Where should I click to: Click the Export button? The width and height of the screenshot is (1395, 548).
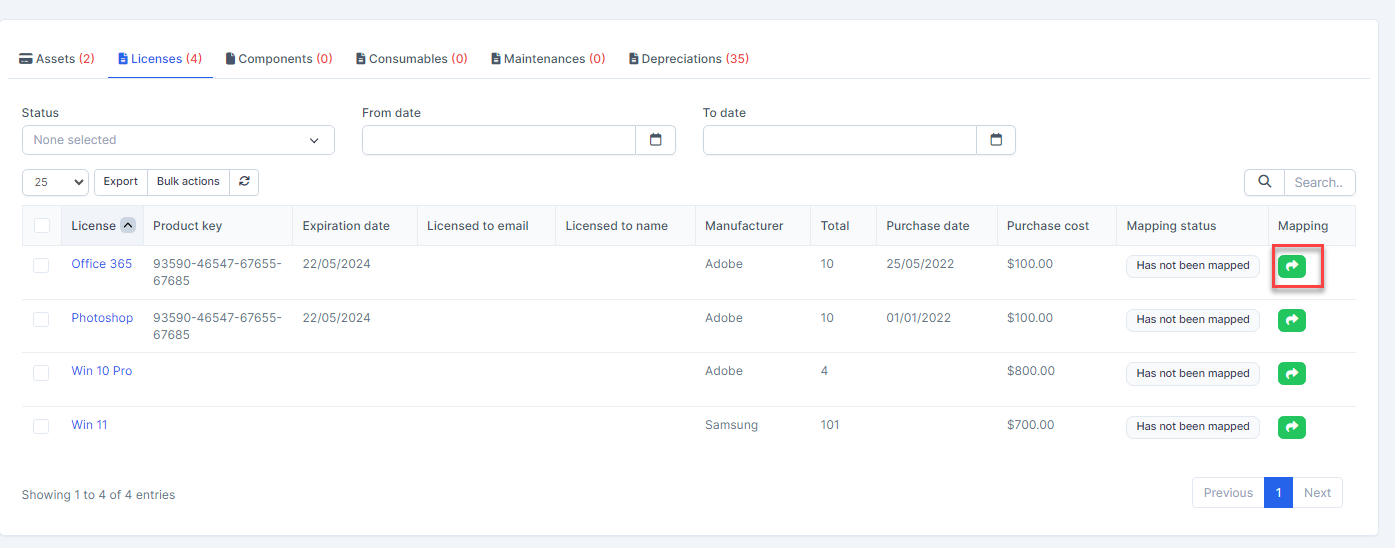tap(121, 182)
